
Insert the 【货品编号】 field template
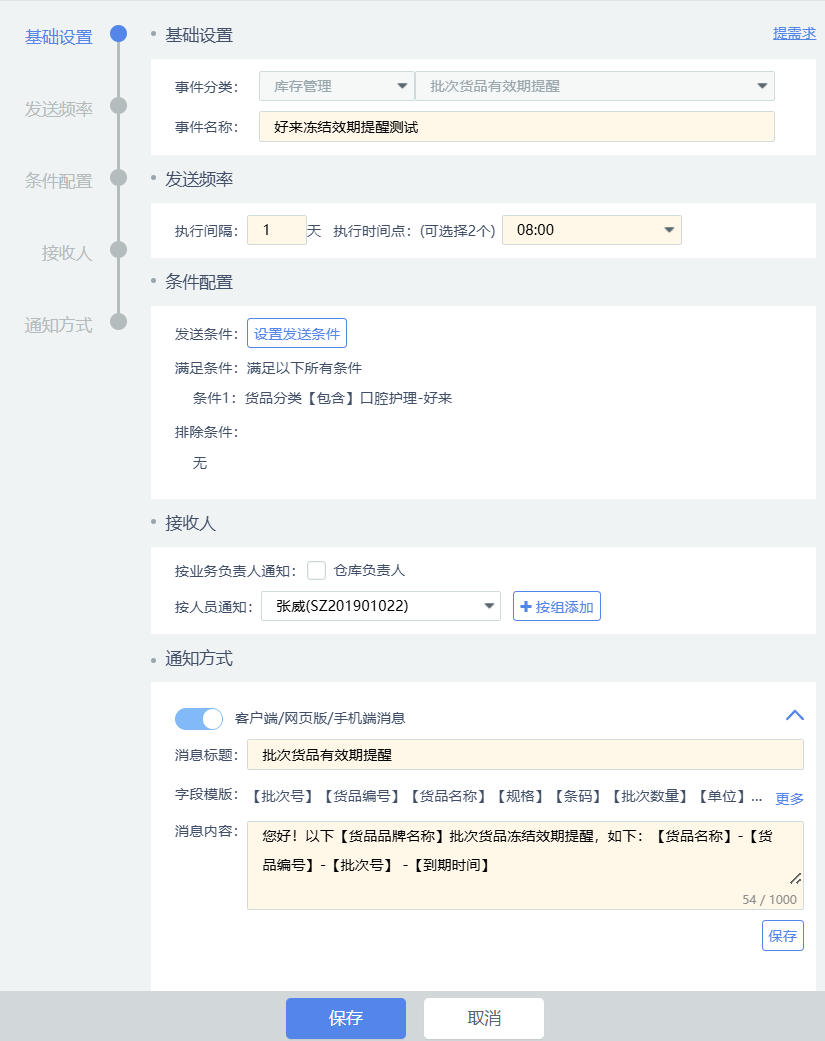pos(362,796)
